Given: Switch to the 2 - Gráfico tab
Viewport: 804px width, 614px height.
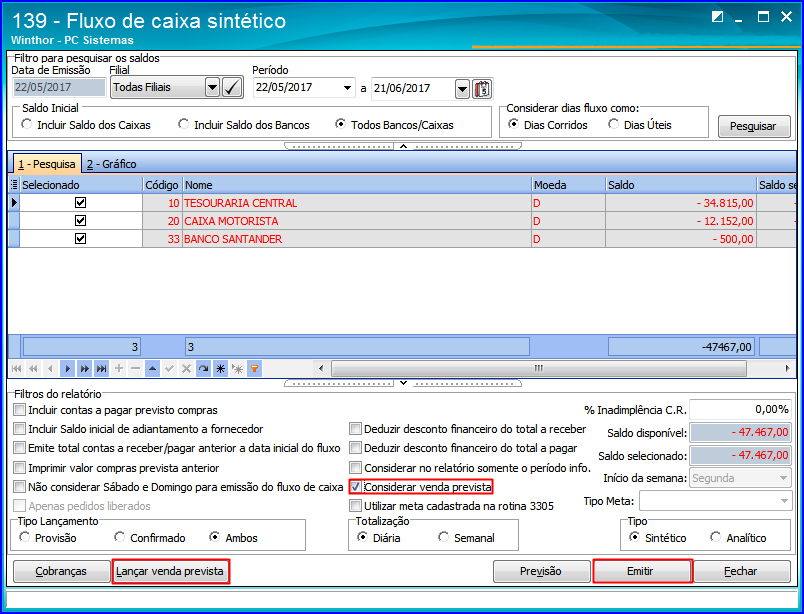Looking at the screenshot, I should (111, 164).
